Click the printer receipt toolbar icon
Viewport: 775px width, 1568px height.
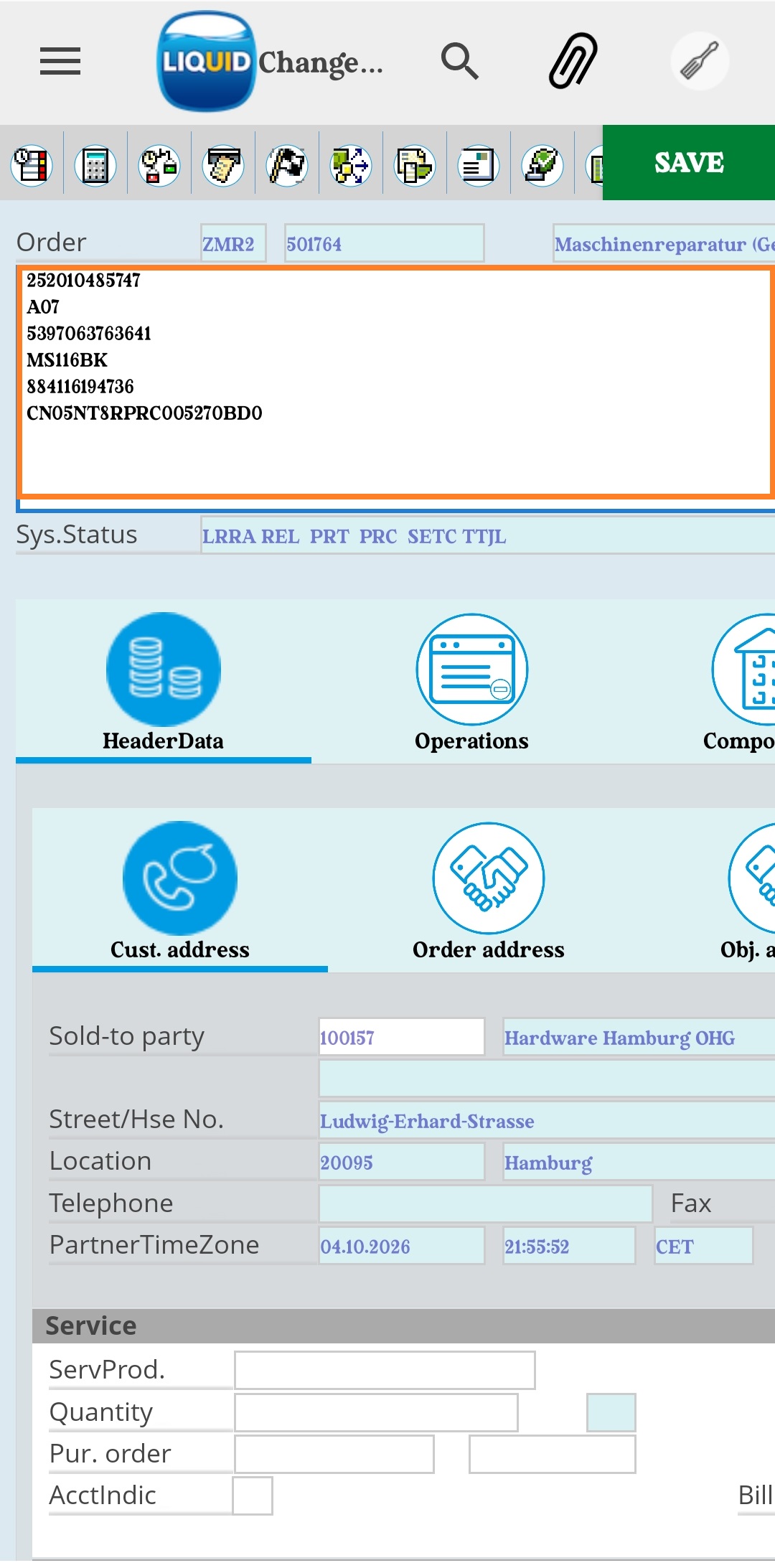(x=223, y=166)
